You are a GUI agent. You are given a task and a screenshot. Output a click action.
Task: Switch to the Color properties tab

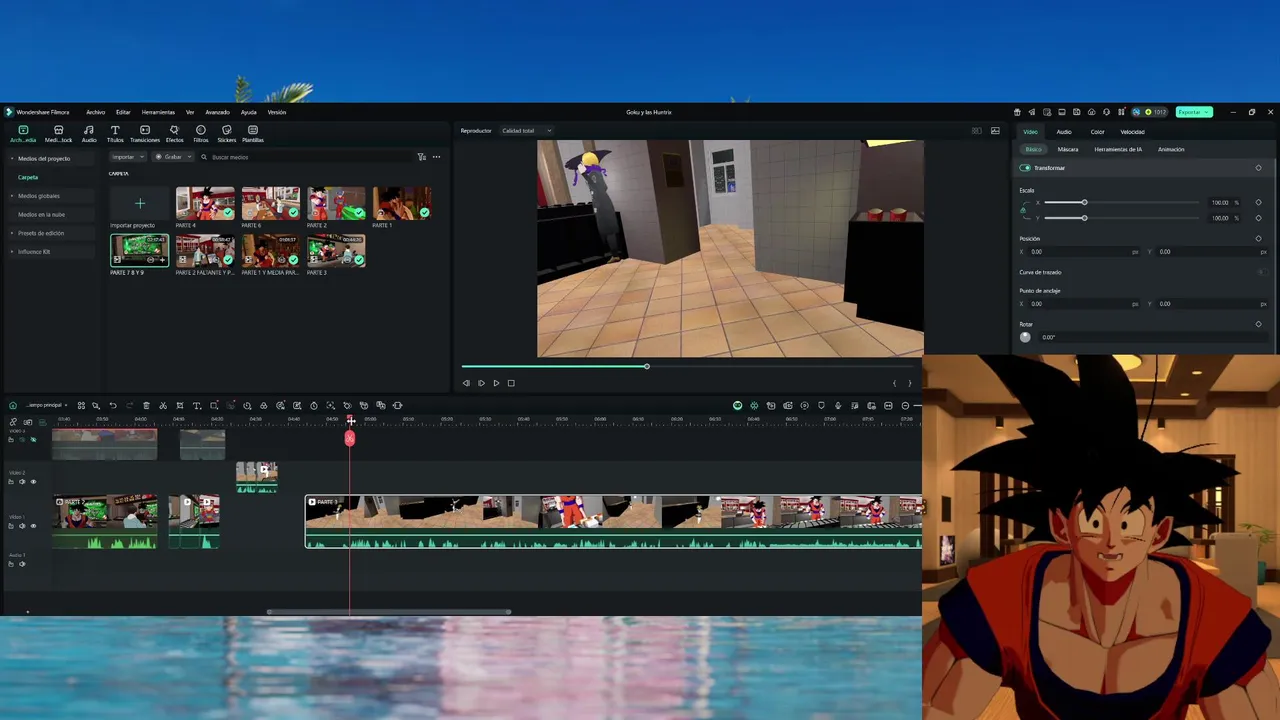pos(1097,132)
